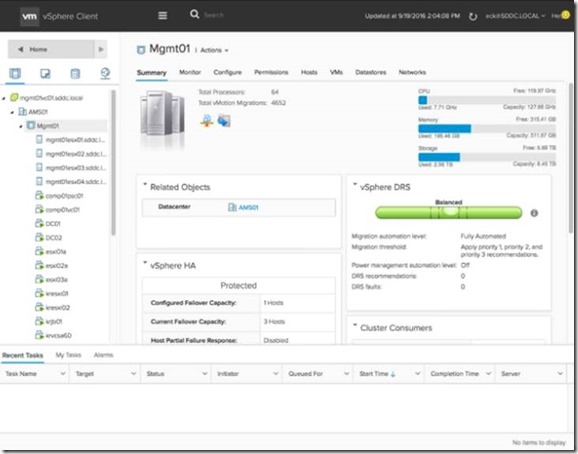Collapse the Related Objects panel
Viewport: 578px width, 454px height.
click(x=145, y=184)
